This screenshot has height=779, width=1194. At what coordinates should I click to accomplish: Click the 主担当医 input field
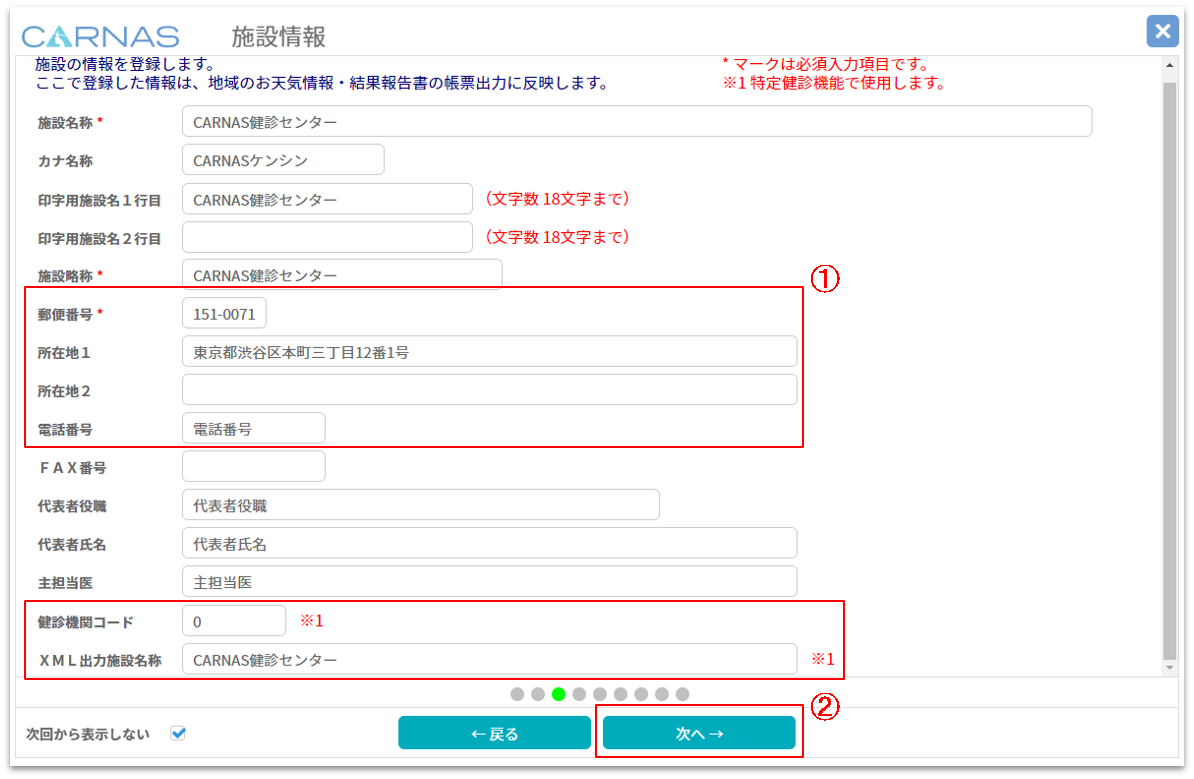(x=490, y=582)
